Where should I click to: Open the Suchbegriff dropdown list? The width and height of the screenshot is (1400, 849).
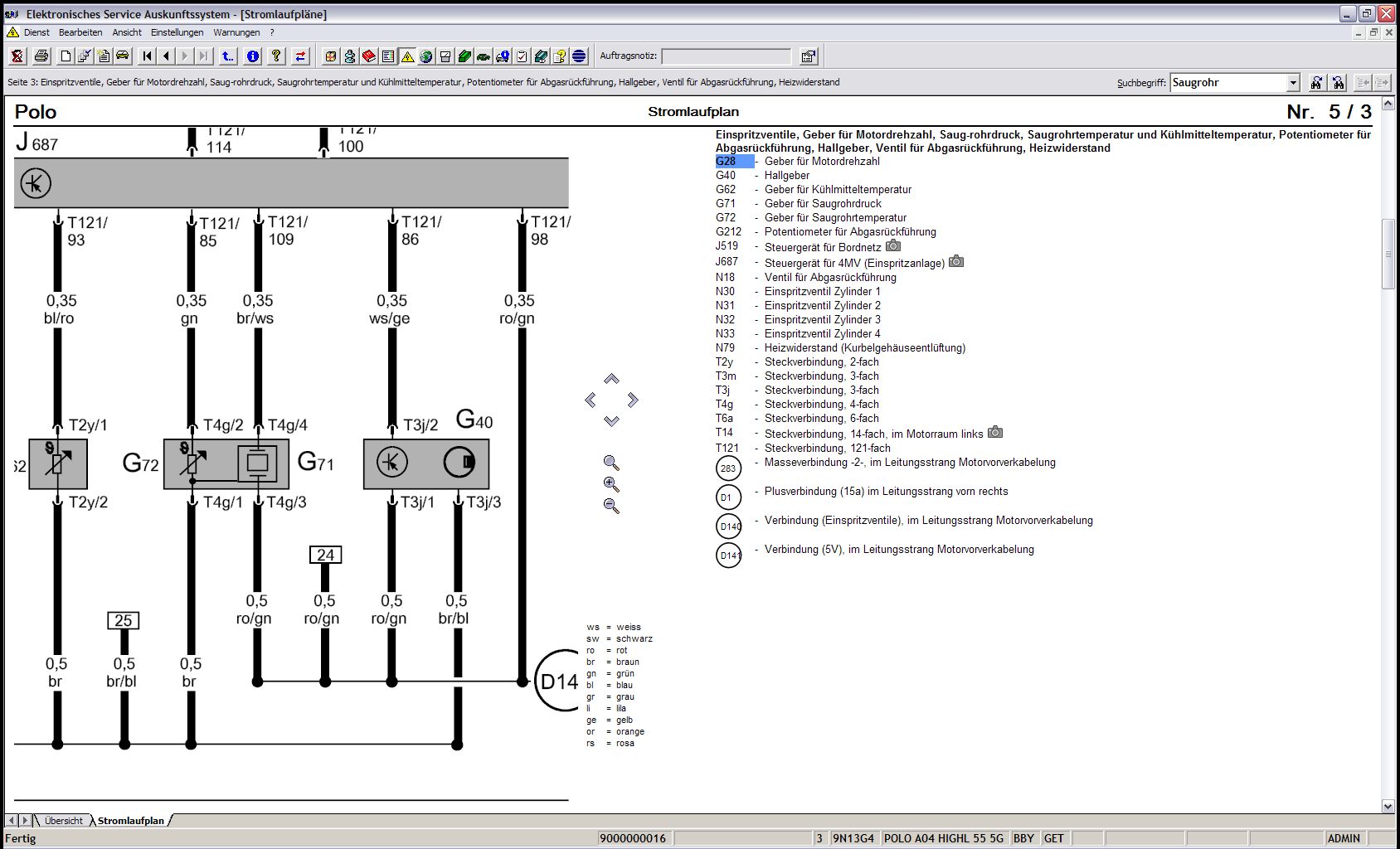pos(1293,83)
